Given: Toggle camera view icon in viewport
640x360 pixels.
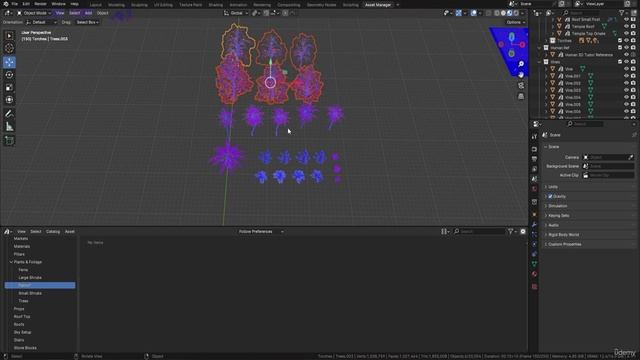Looking at the screenshot, I should pos(521,86).
